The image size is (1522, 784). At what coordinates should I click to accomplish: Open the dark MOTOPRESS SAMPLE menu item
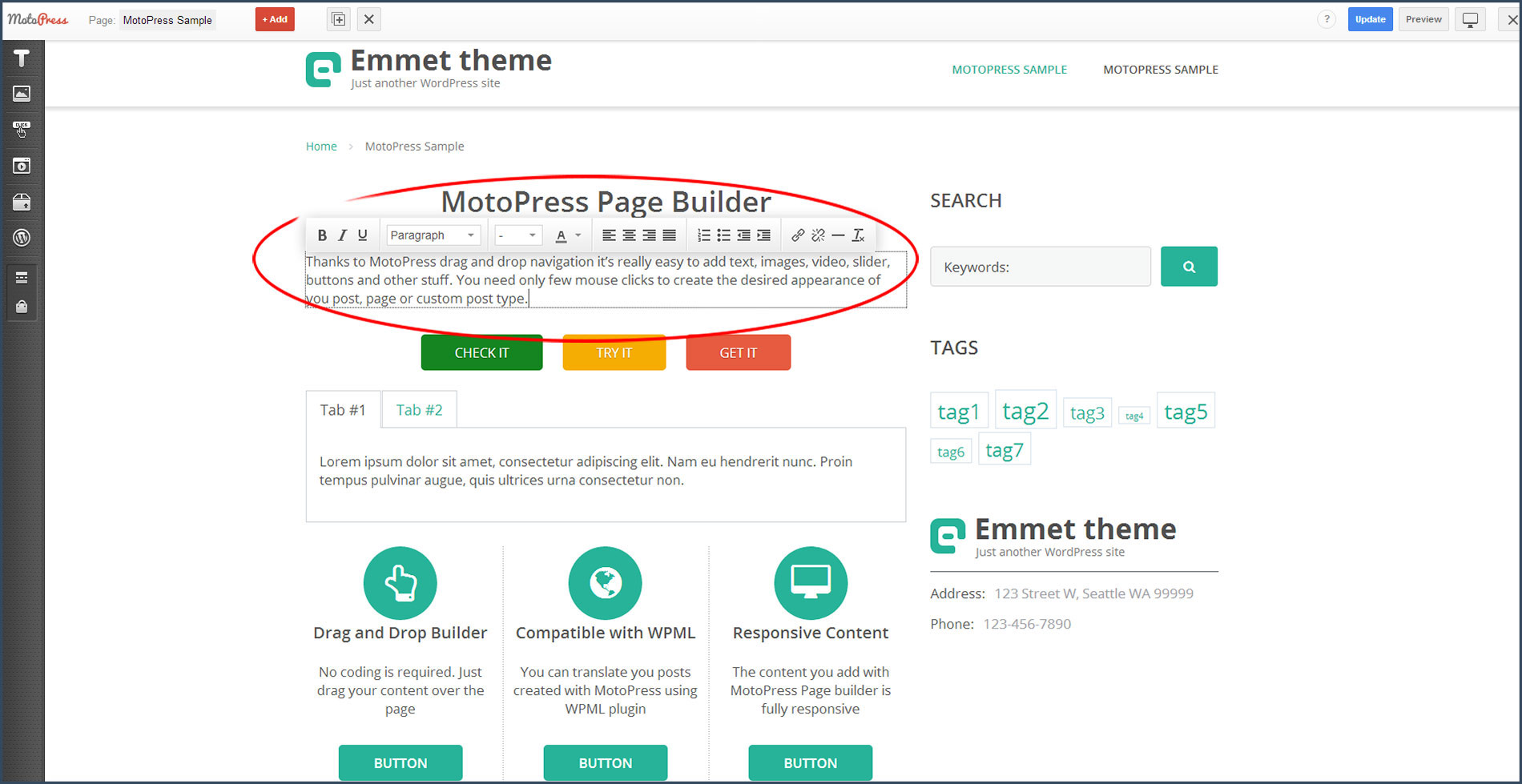pyautogui.click(x=1161, y=70)
